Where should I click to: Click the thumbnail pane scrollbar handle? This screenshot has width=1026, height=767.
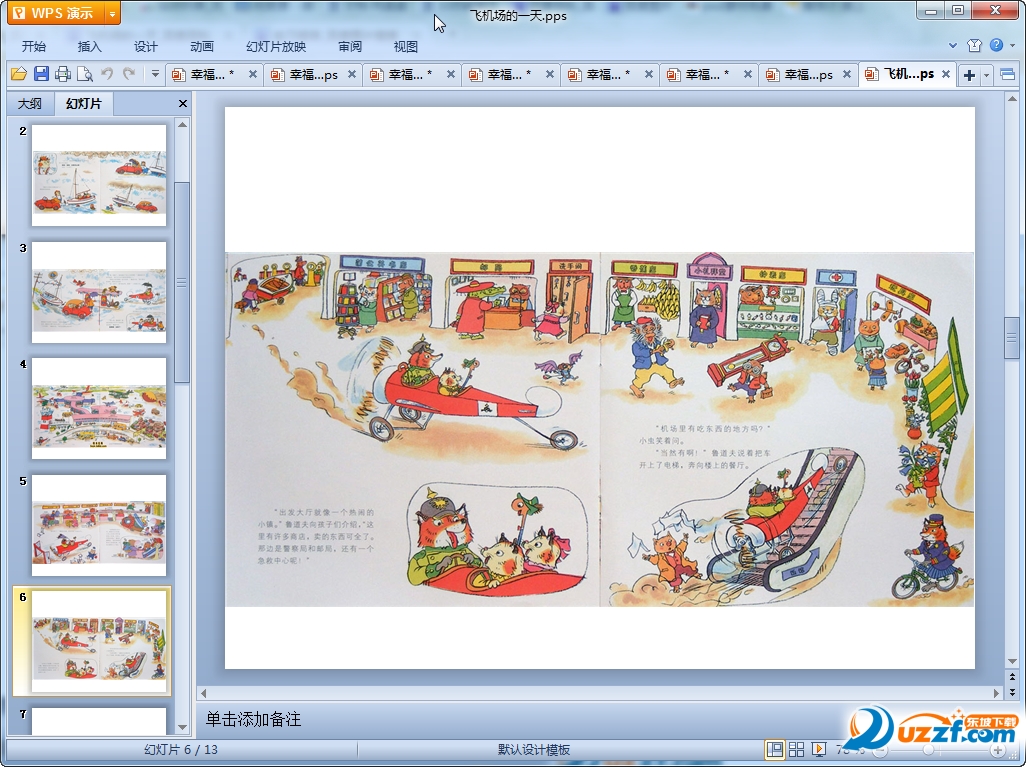pos(182,283)
